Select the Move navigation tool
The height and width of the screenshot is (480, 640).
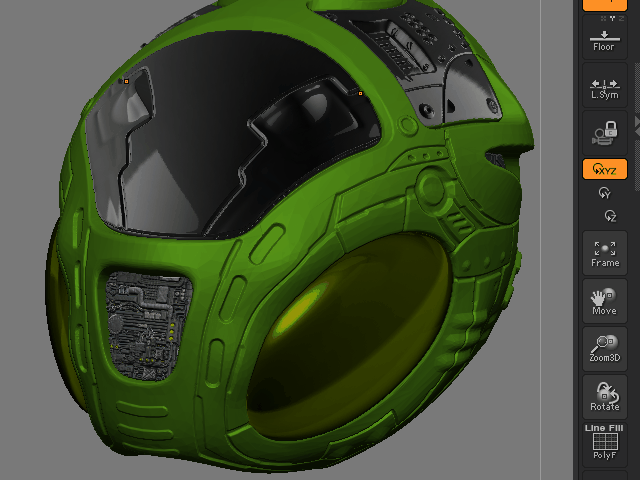[x=604, y=300]
